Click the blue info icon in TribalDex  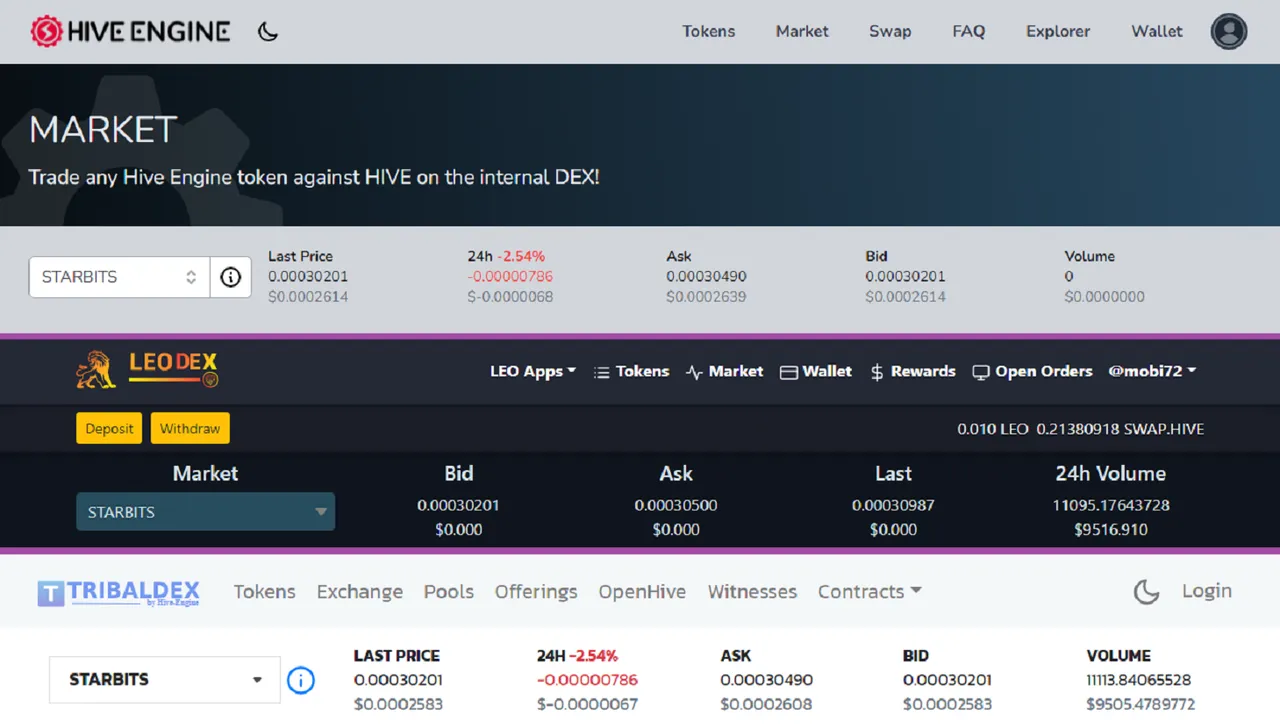tap(301, 681)
